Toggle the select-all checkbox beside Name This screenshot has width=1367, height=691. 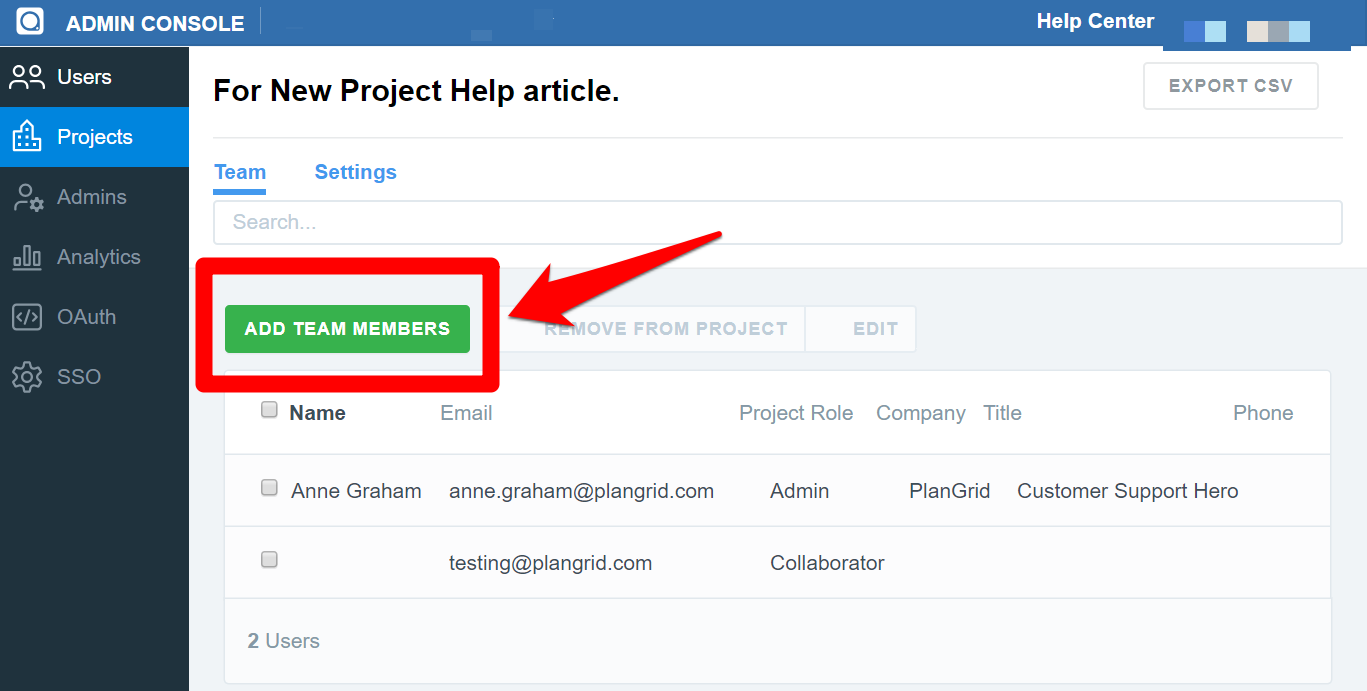click(x=269, y=409)
